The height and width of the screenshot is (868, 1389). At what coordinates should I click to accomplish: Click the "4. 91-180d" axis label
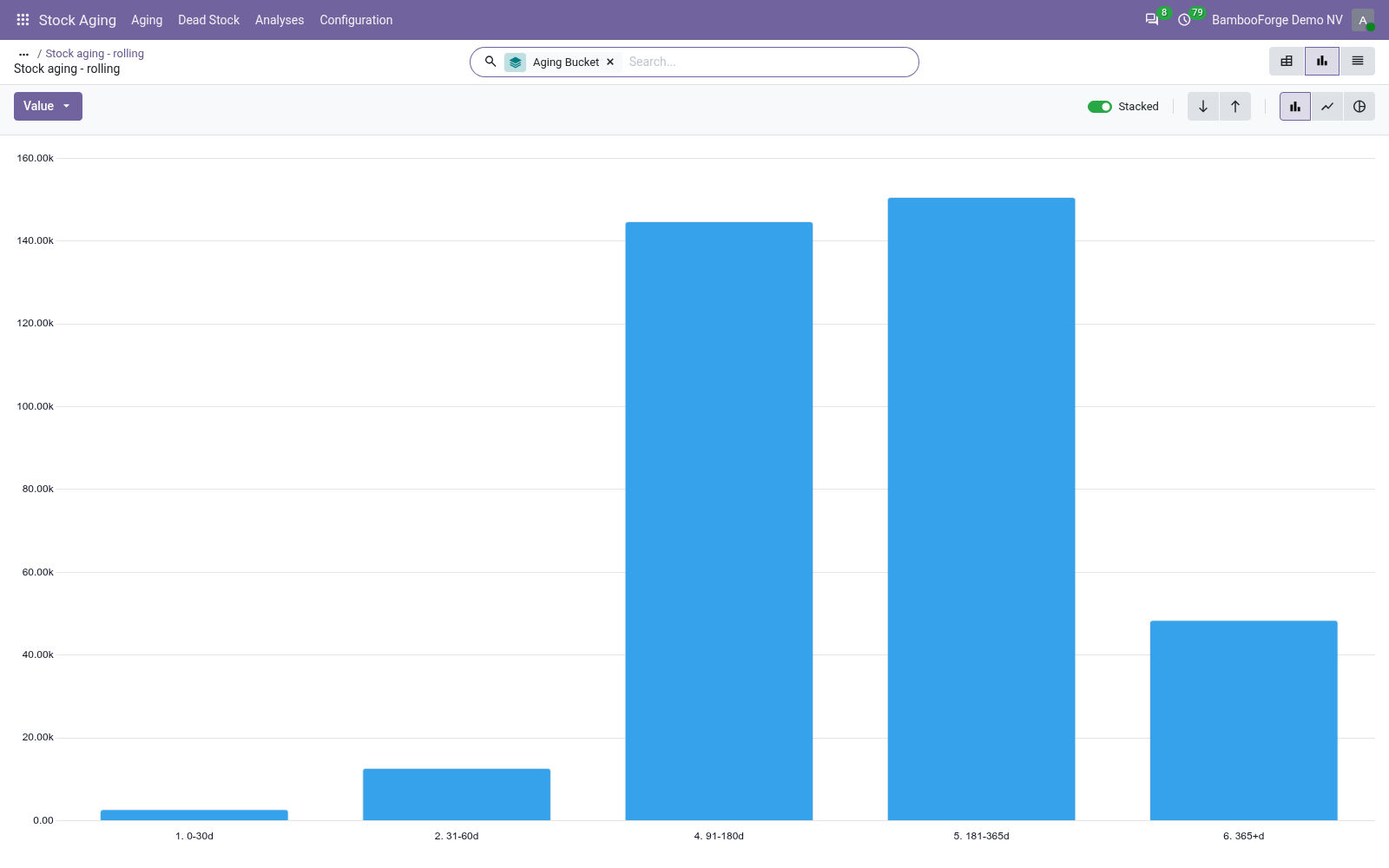(719, 837)
